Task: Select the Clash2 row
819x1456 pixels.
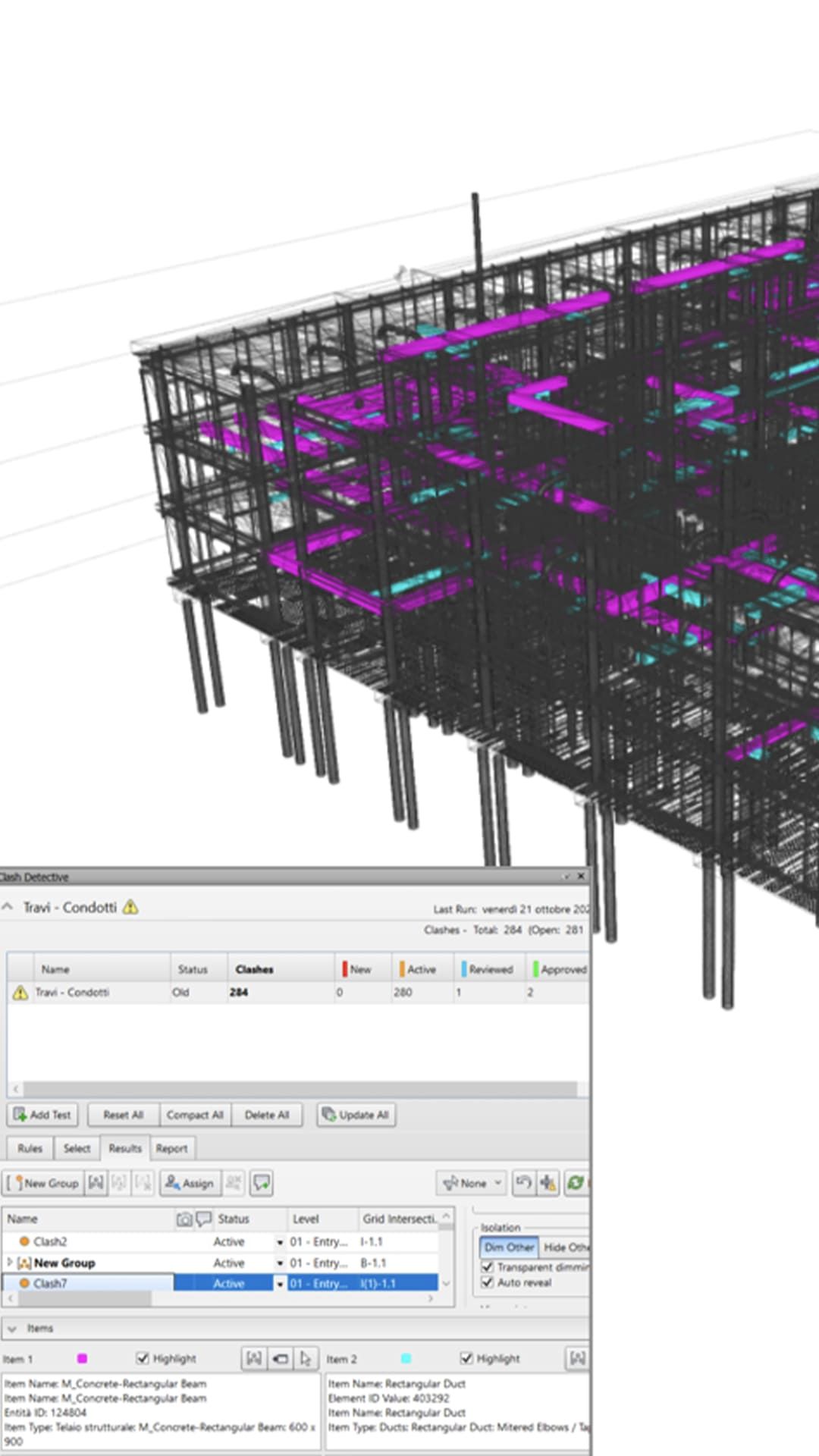Action: coord(220,1241)
